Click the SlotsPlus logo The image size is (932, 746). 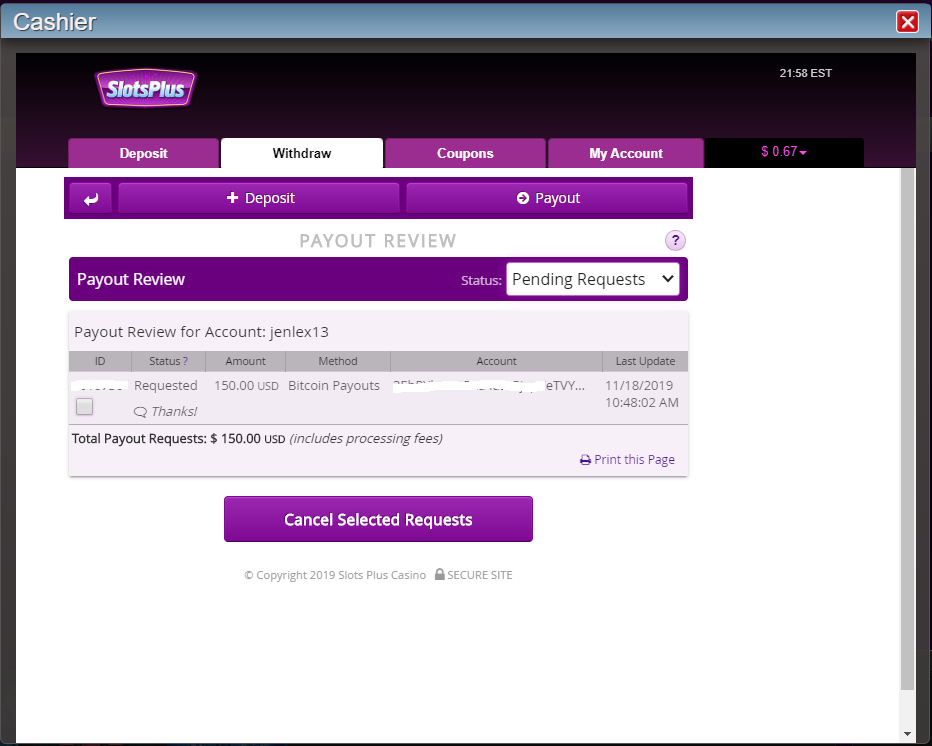pyautogui.click(x=146, y=89)
